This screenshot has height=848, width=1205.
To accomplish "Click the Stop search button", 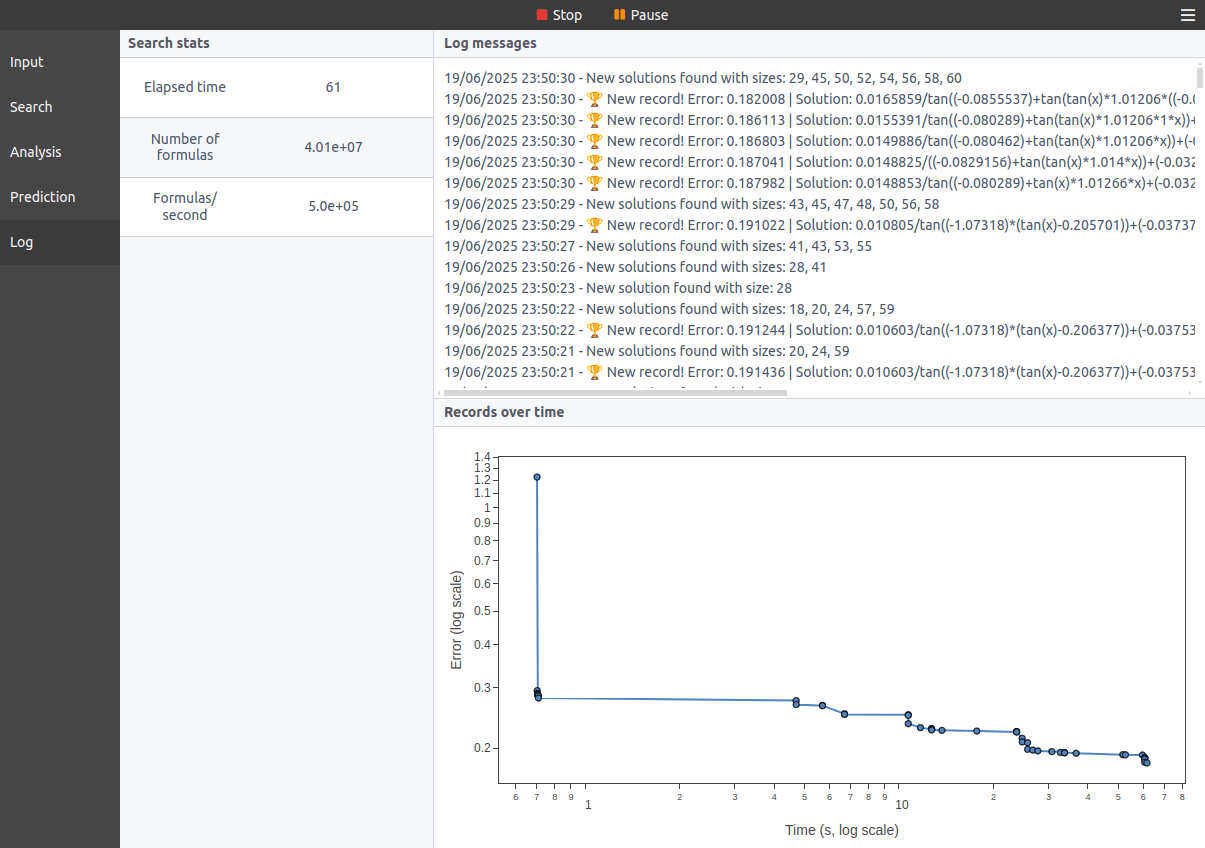I will point(559,15).
